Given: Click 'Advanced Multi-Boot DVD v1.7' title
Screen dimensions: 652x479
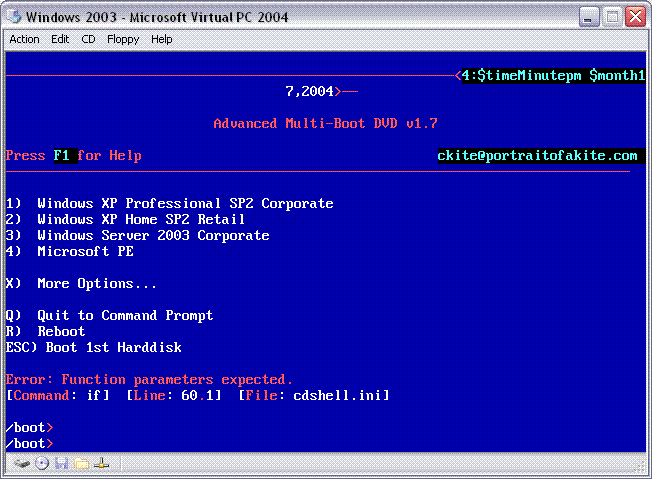Looking at the screenshot, I should click(x=326, y=123).
